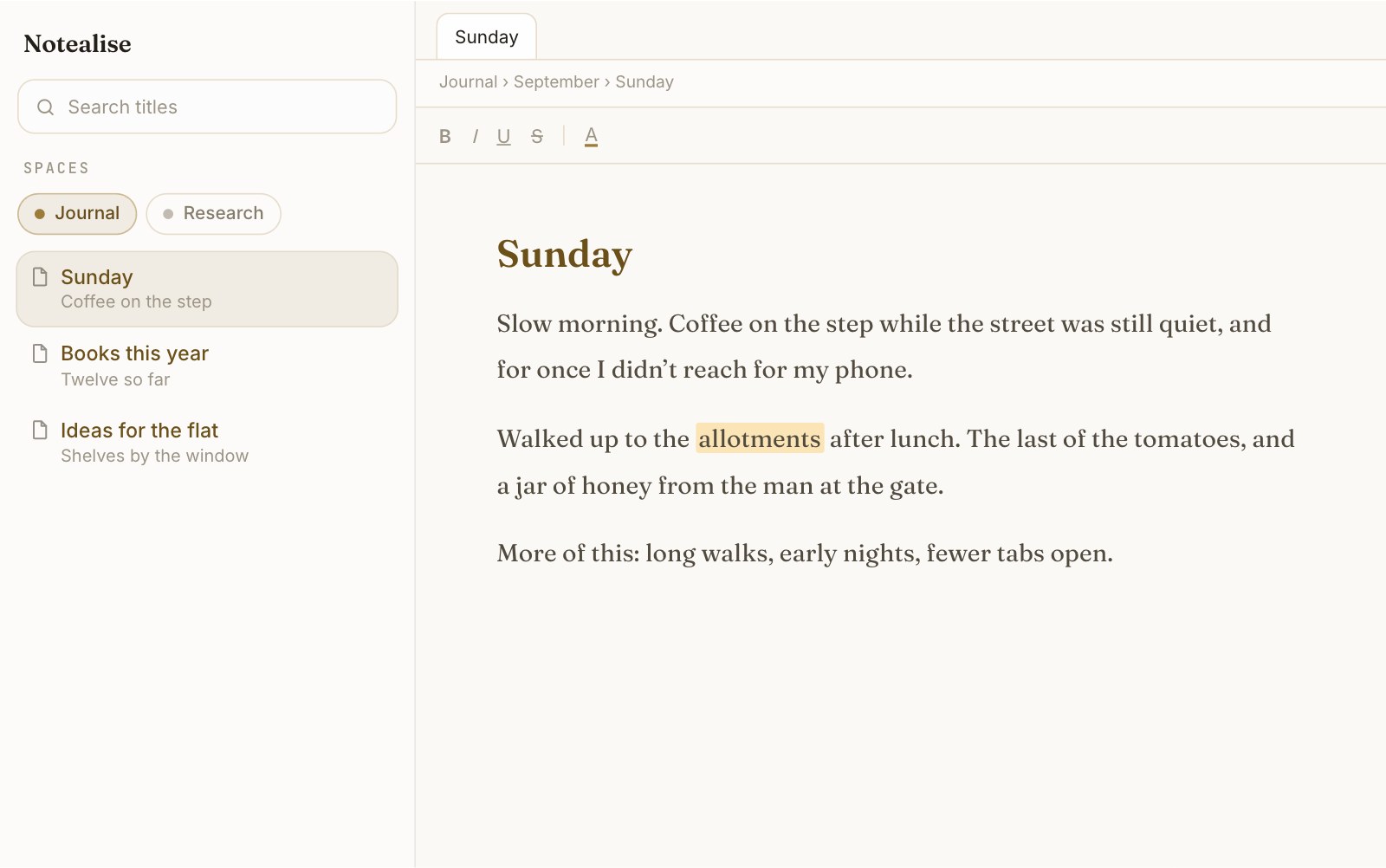
Task: Click the highlighted word allotments
Action: [760, 439]
